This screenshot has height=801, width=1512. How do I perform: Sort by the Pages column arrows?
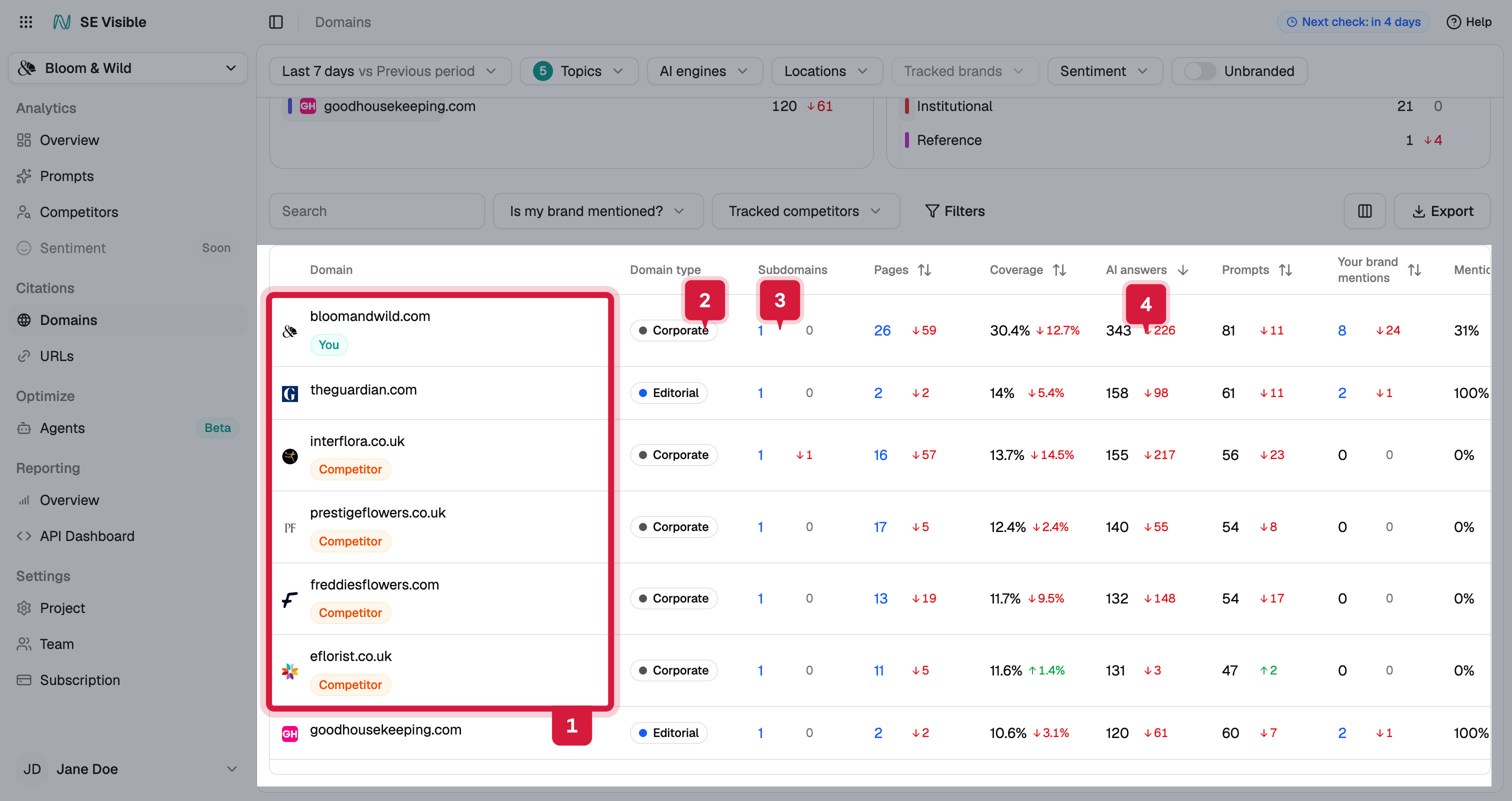pyautogui.click(x=924, y=270)
